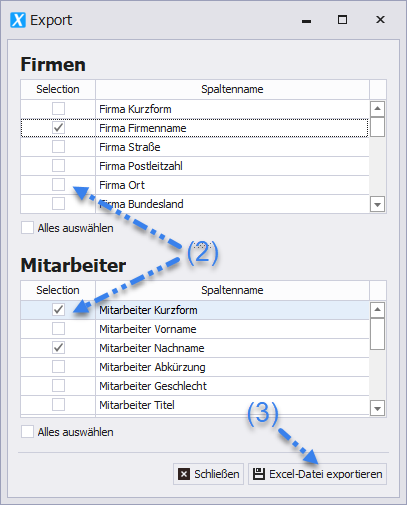This screenshot has height=505, width=407.
Task: Click the Firmen list scroll up arrow
Action: point(377,109)
